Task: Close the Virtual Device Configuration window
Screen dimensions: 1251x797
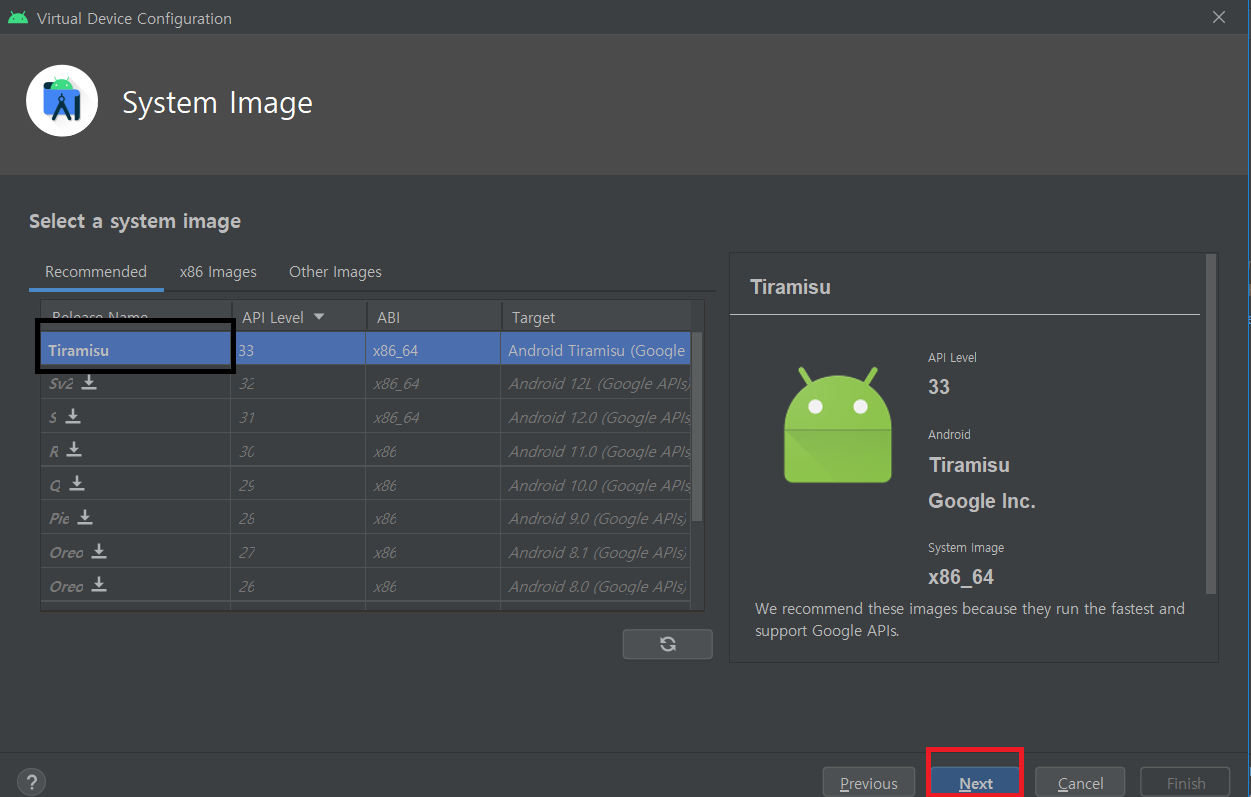Action: click(1218, 17)
